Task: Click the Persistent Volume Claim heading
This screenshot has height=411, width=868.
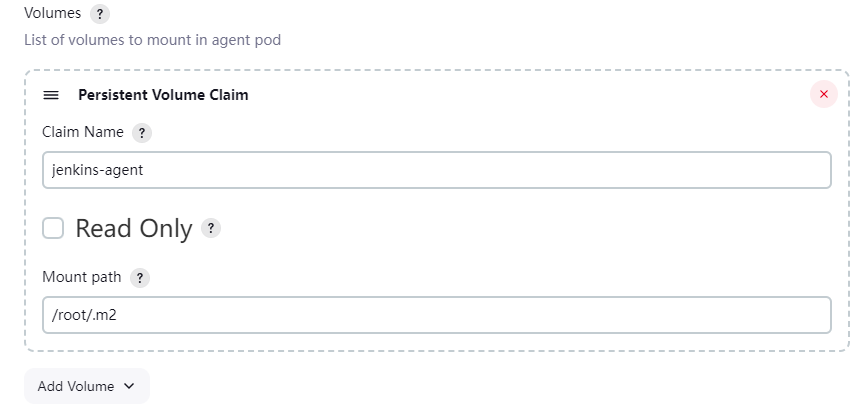Action: pyautogui.click(x=163, y=95)
